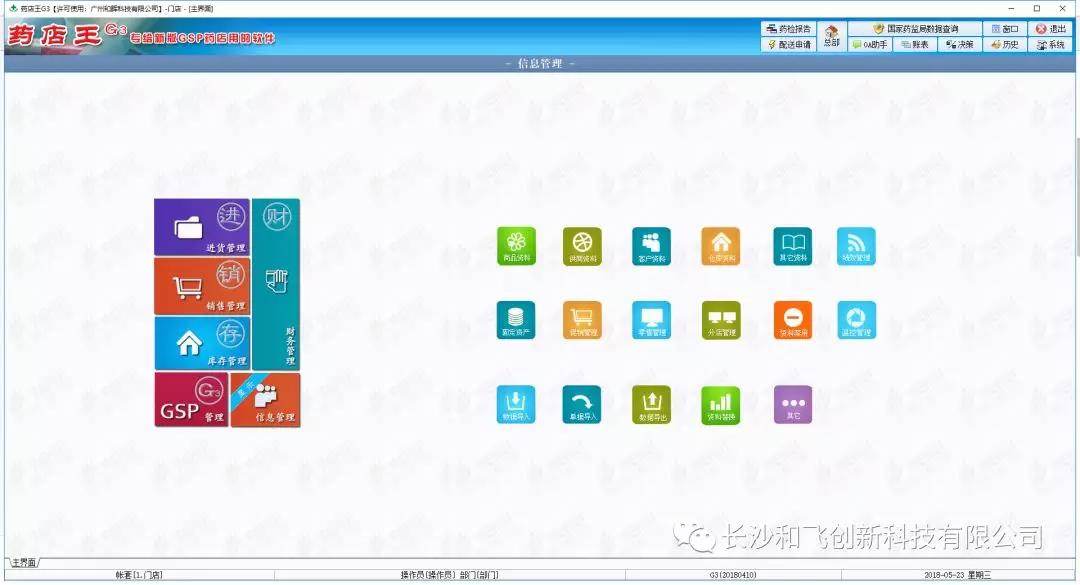Open the purple 其它 three-dots icon
The width and height of the screenshot is (1080, 585).
(793, 404)
